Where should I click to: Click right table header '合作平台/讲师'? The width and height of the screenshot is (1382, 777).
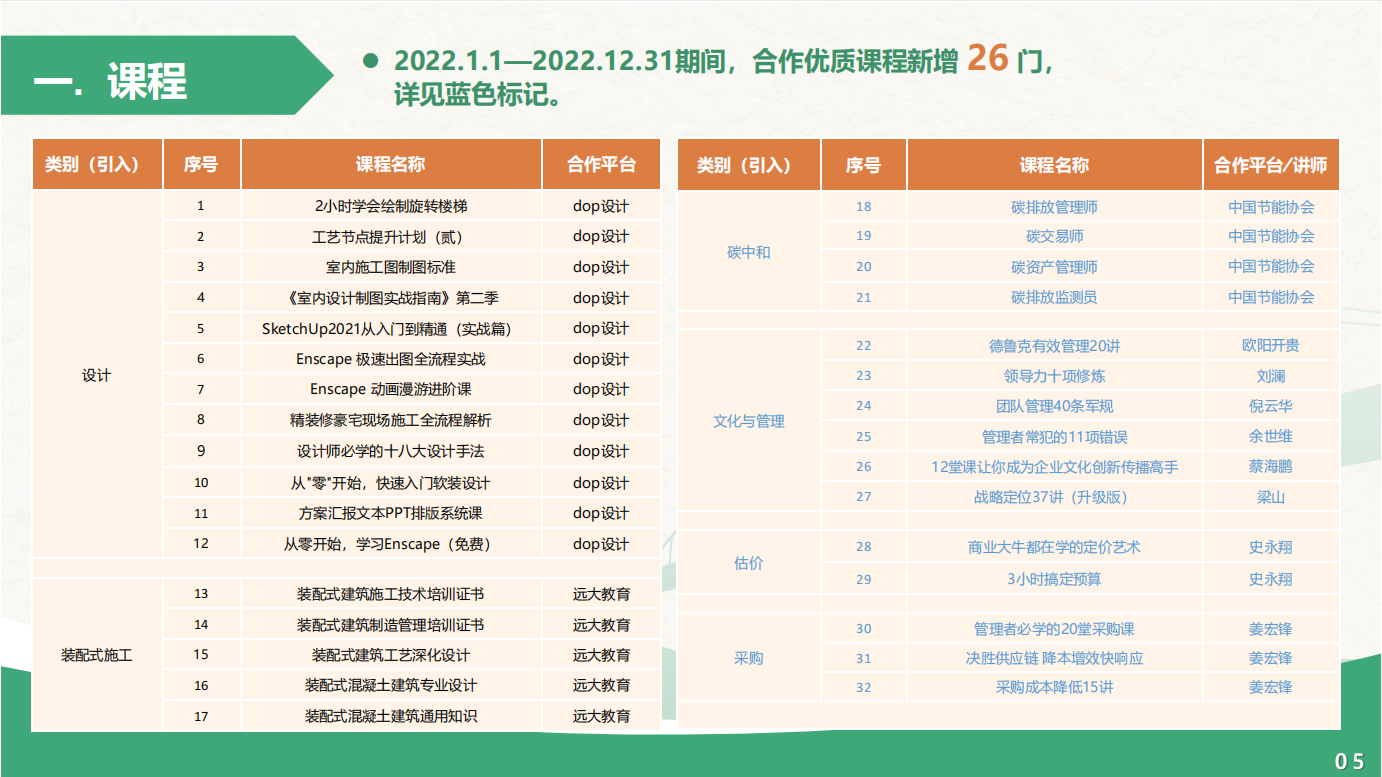coord(1271,165)
